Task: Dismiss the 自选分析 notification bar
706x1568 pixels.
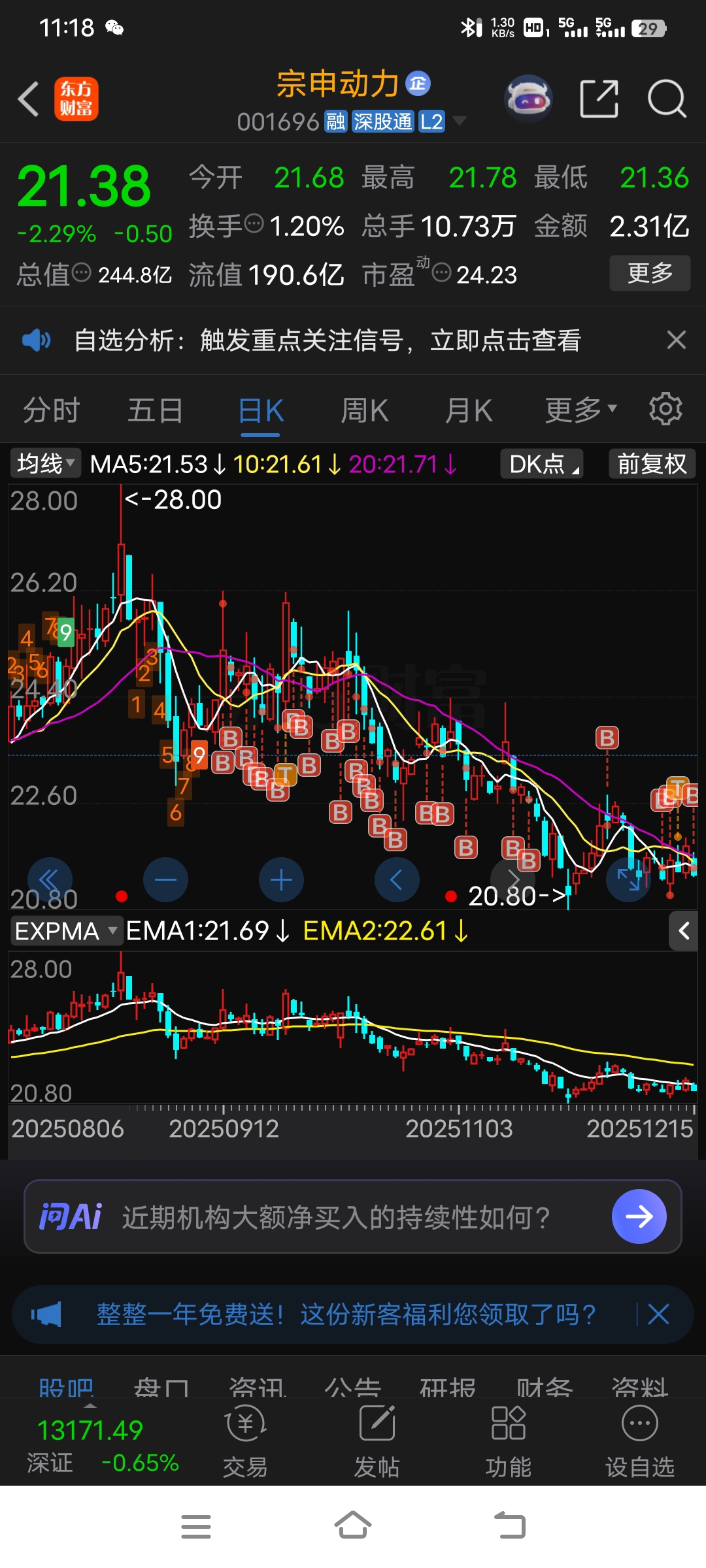Action: point(677,340)
